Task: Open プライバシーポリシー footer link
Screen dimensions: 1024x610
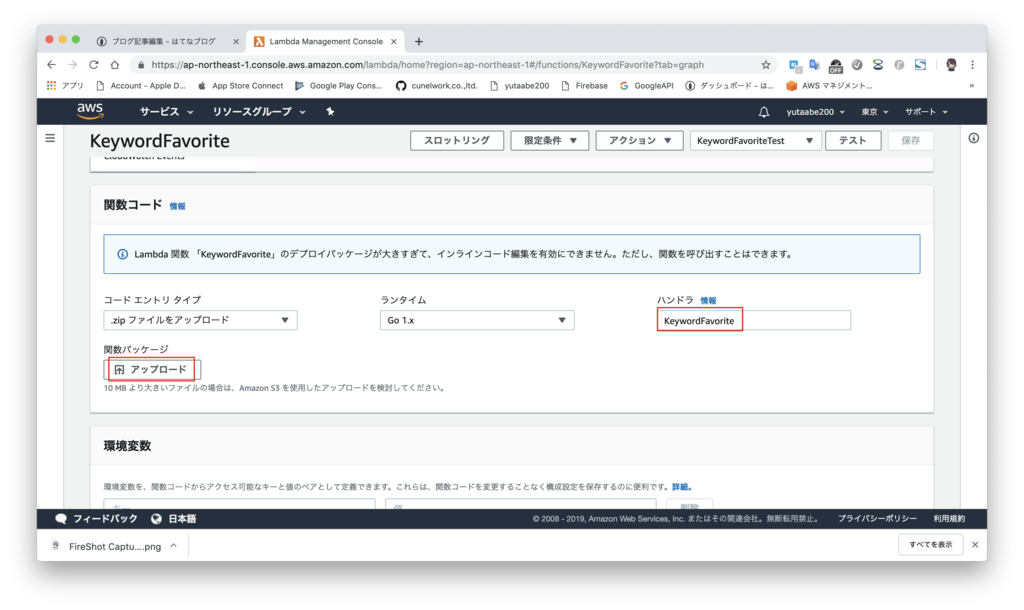Action: click(x=877, y=519)
